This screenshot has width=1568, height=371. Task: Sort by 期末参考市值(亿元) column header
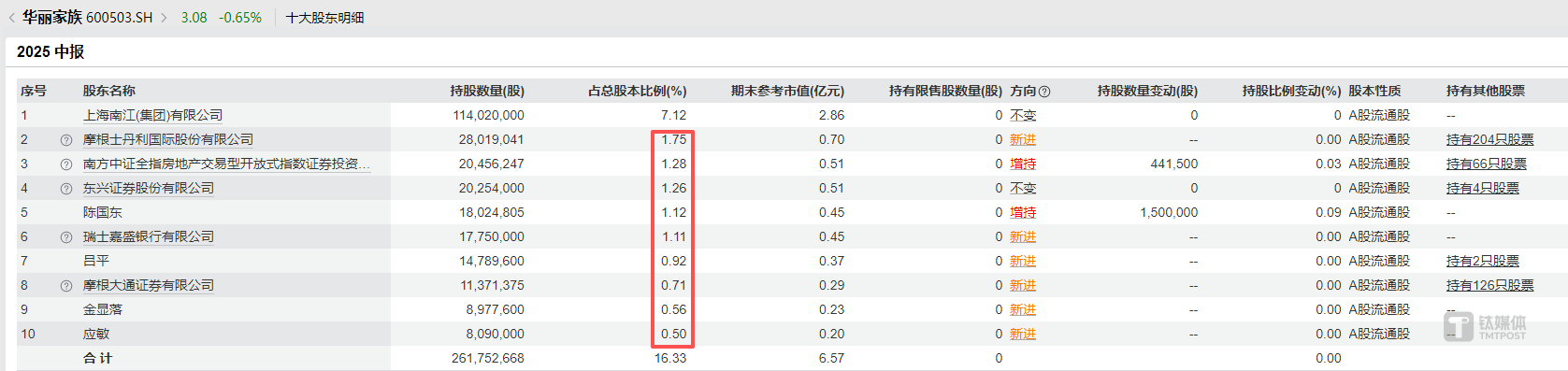coord(787,91)
